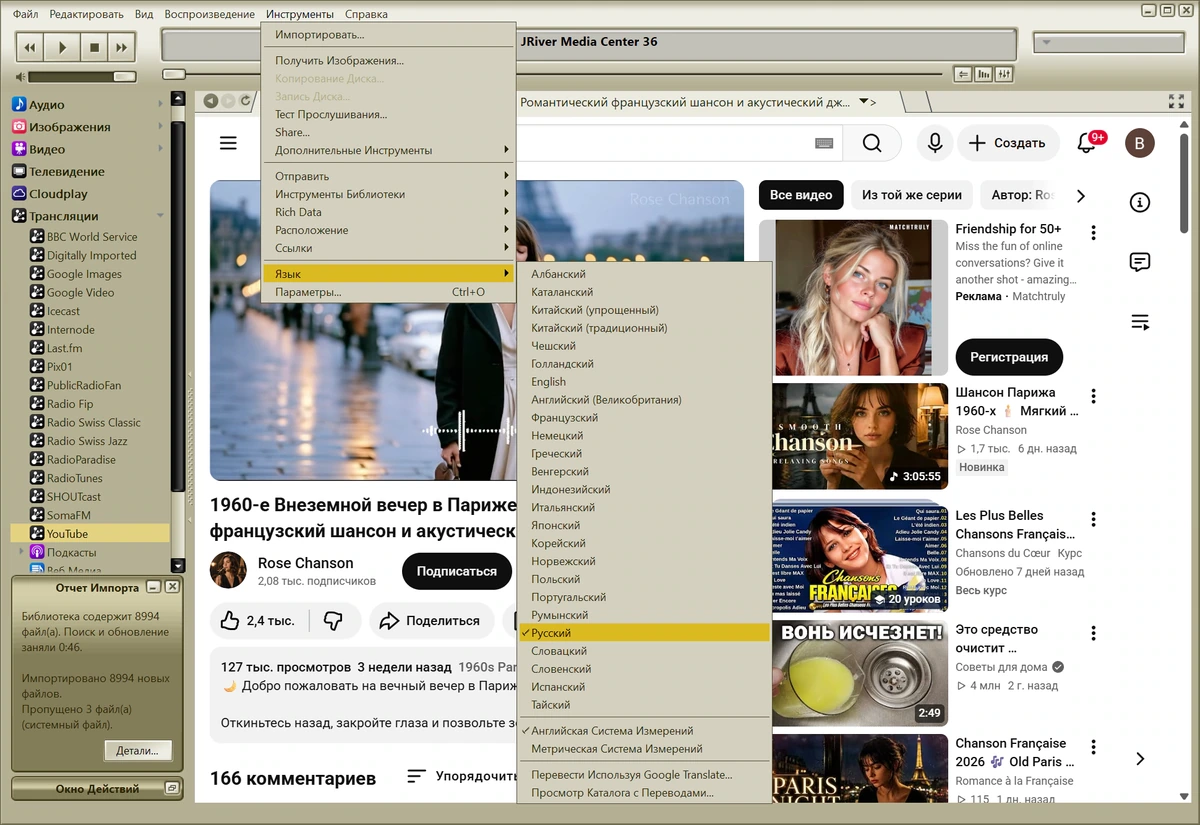
Task: Open the Rich Data submenu
Action: [388, 212]
